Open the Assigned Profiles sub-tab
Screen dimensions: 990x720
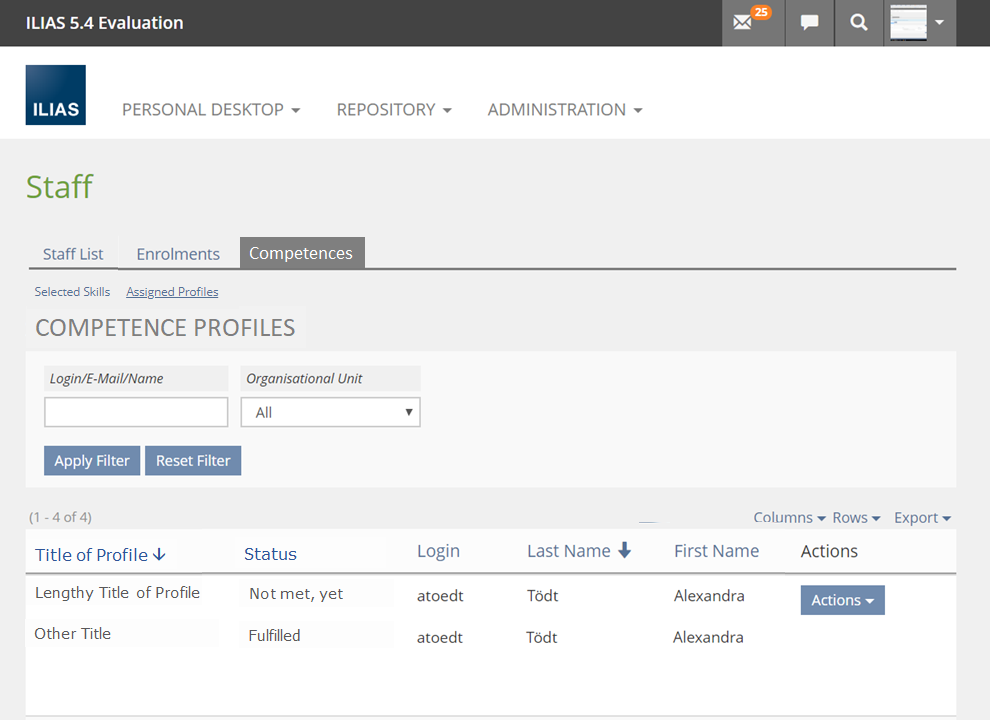point(172,292)
